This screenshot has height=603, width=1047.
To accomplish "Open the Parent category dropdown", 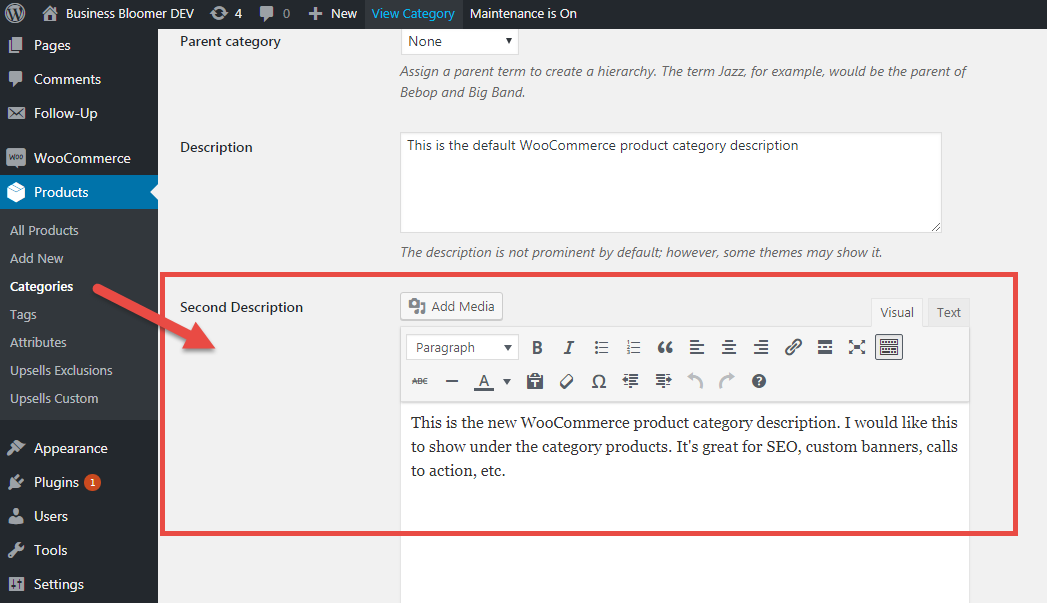I will [x=460, y=41].
